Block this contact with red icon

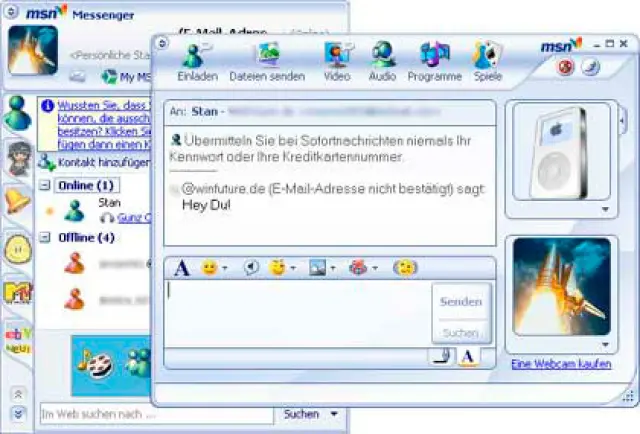565,67
